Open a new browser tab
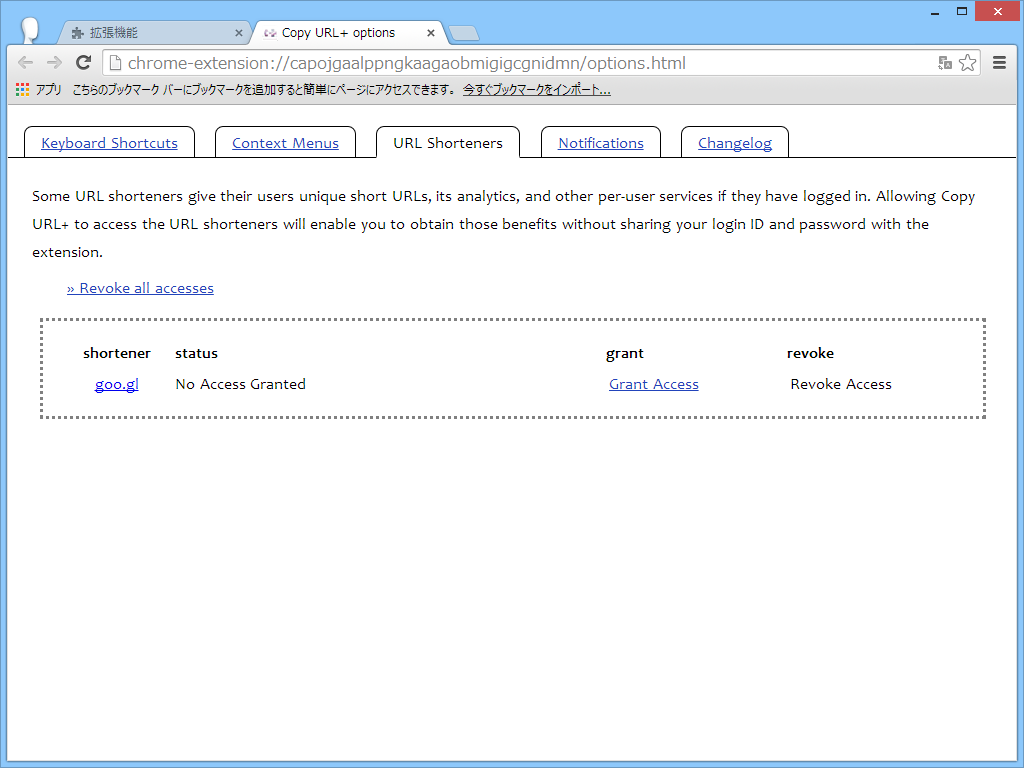The width and height of the screenshot is (1024, 768). (464, 33)
